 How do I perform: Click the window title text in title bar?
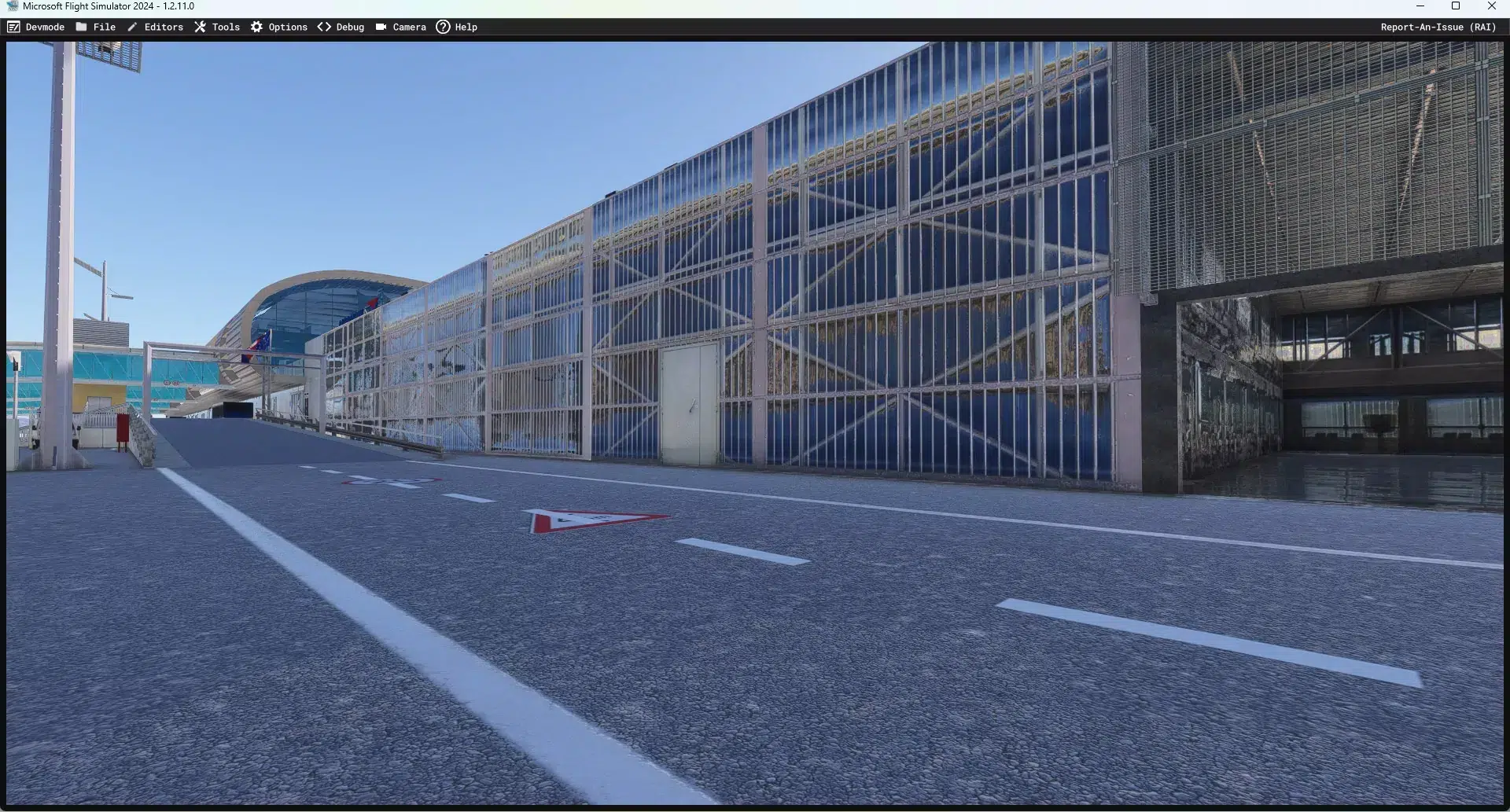(109, 6)
